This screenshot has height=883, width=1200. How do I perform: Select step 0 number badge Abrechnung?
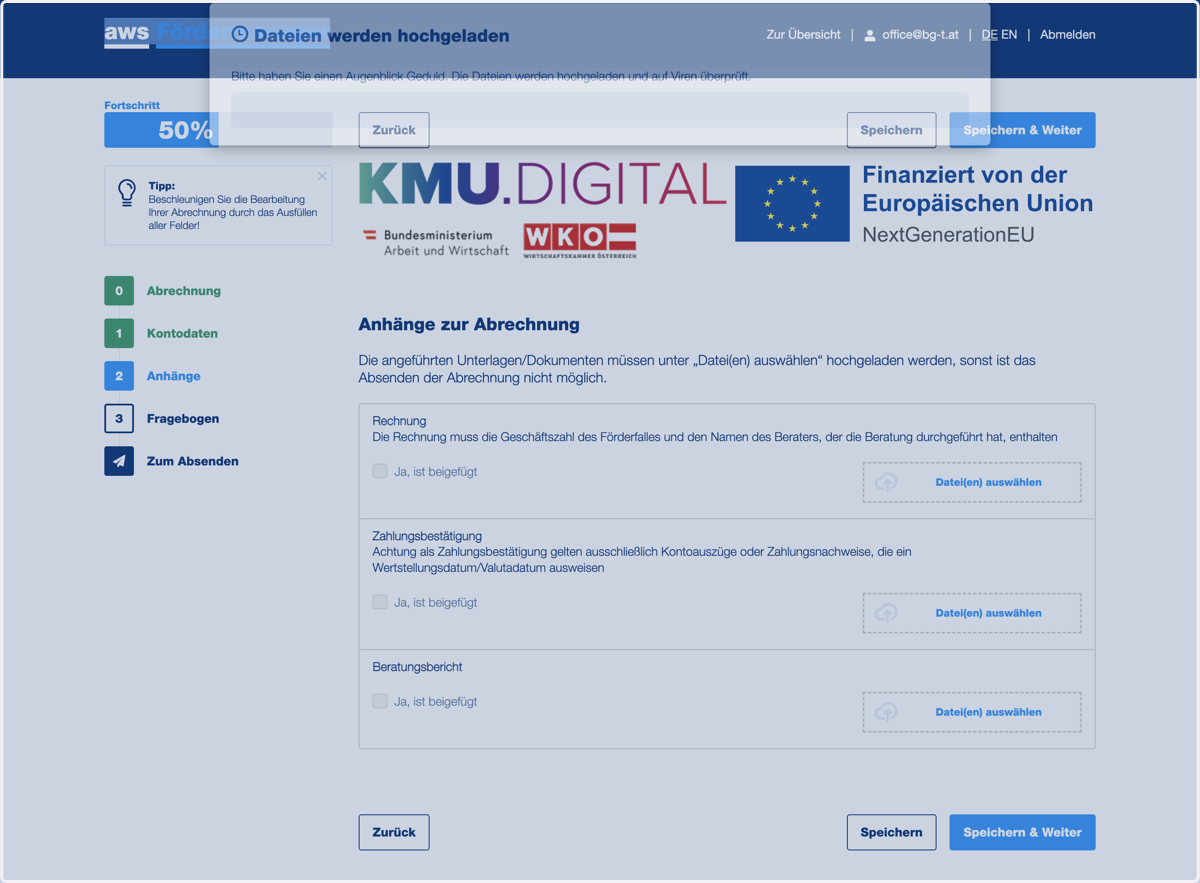pyautogui.click(x=119, y=291)
